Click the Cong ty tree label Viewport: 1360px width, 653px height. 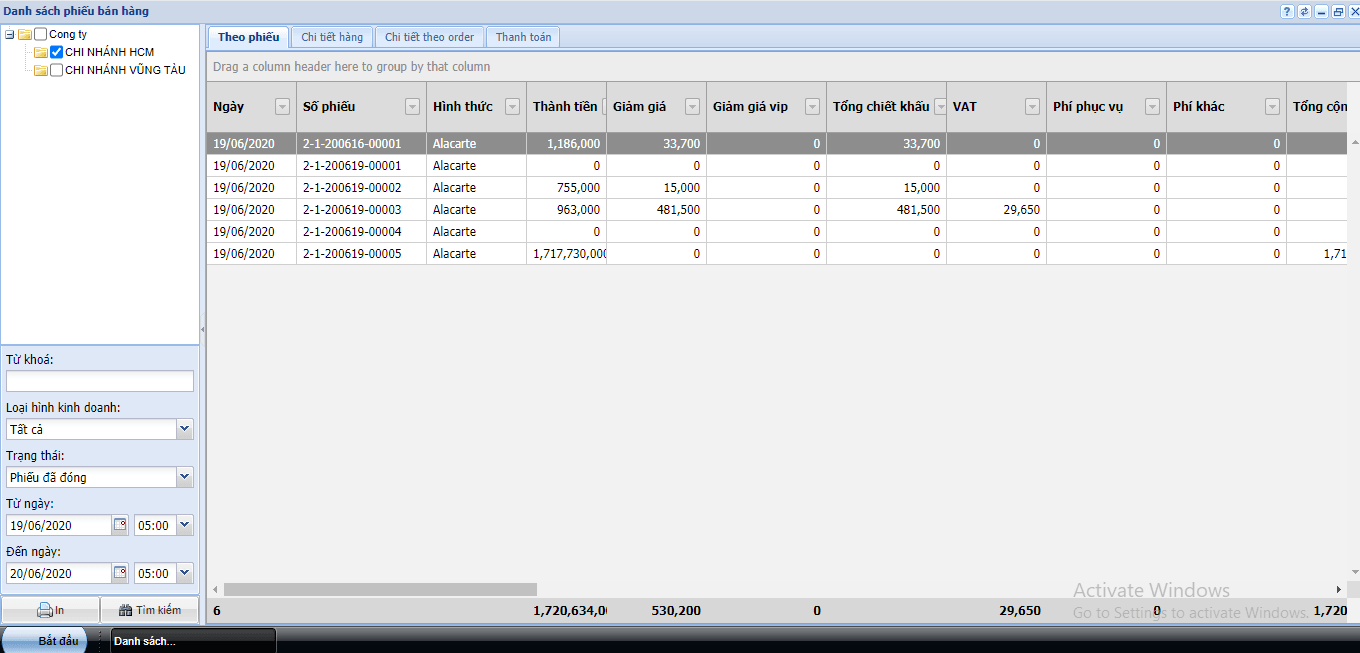(x=68, y=34)
